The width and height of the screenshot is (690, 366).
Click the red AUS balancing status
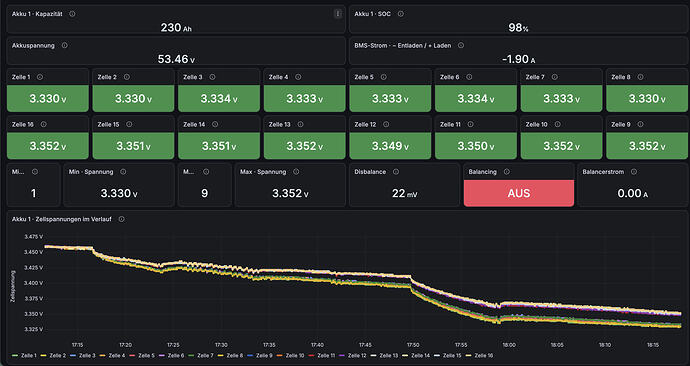click(519, 193)
